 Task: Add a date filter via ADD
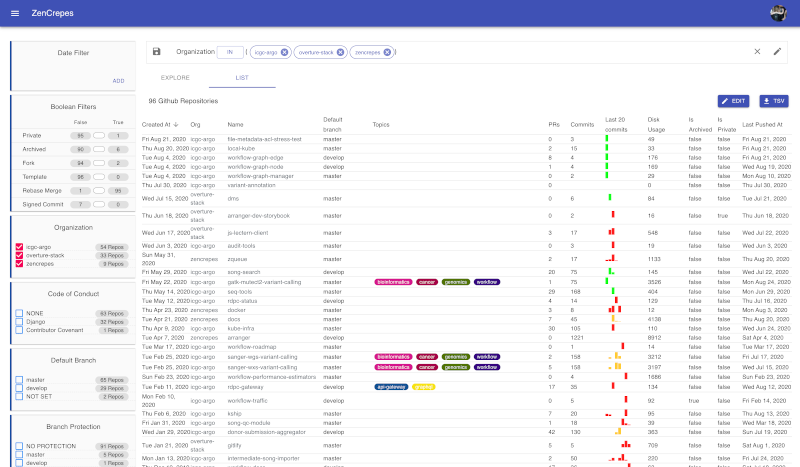pos(118,81)
